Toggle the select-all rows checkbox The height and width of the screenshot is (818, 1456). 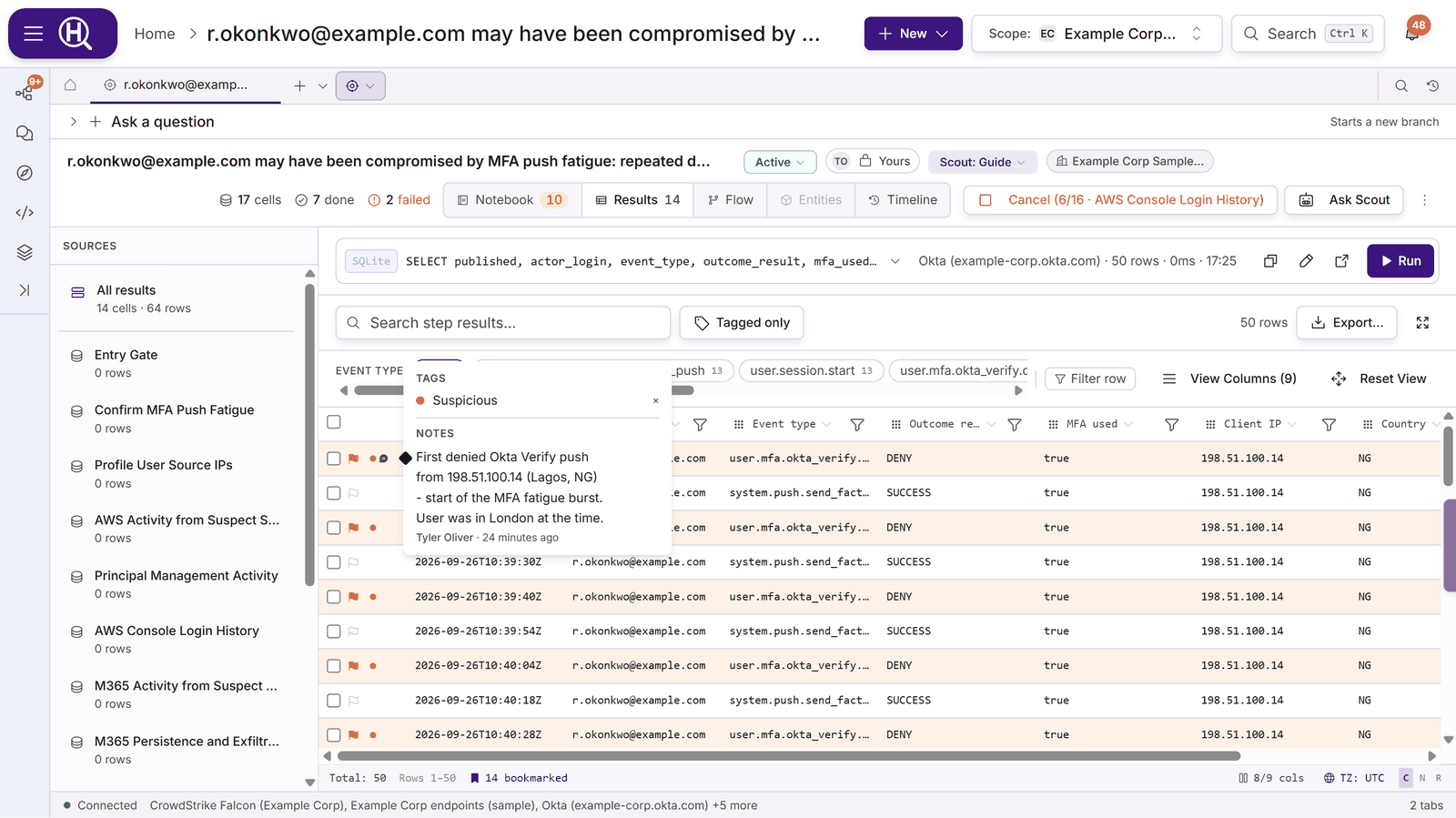pos(334,422)
